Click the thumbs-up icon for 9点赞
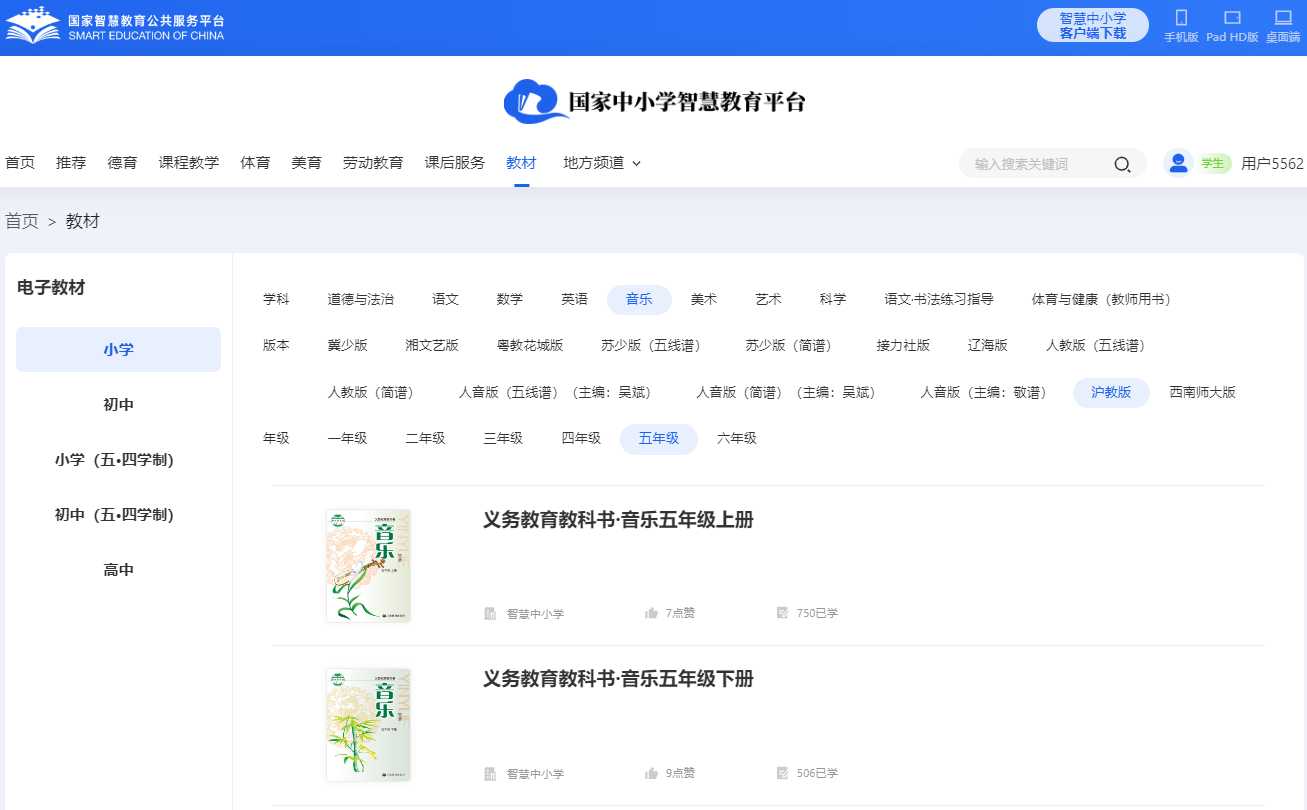 [651, 773]
